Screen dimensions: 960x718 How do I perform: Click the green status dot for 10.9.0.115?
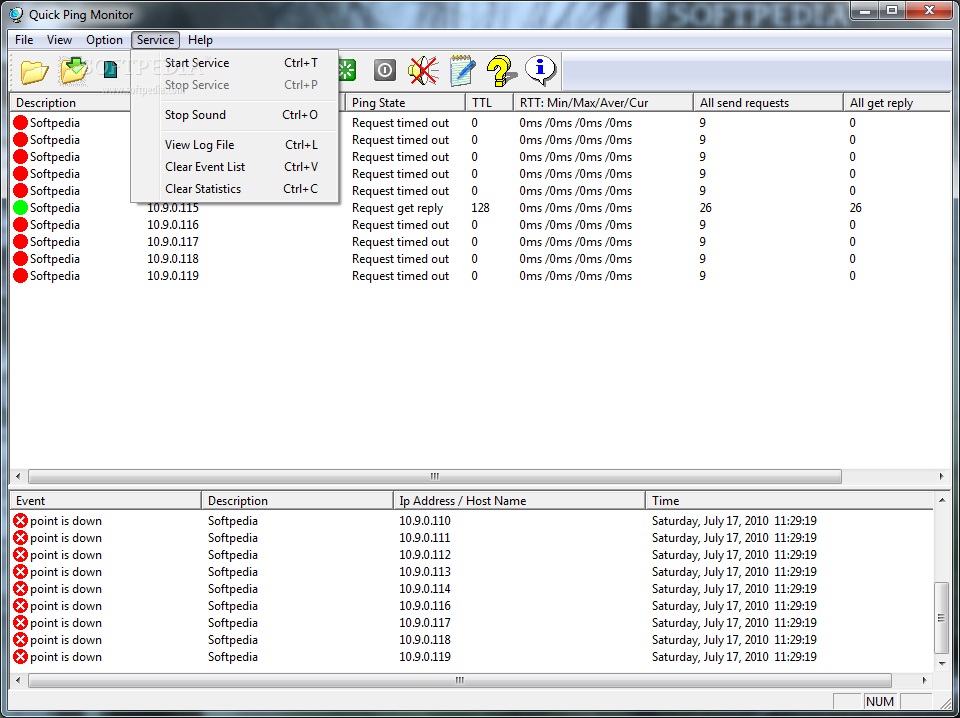pyautogui.click(x=21, y=208)
